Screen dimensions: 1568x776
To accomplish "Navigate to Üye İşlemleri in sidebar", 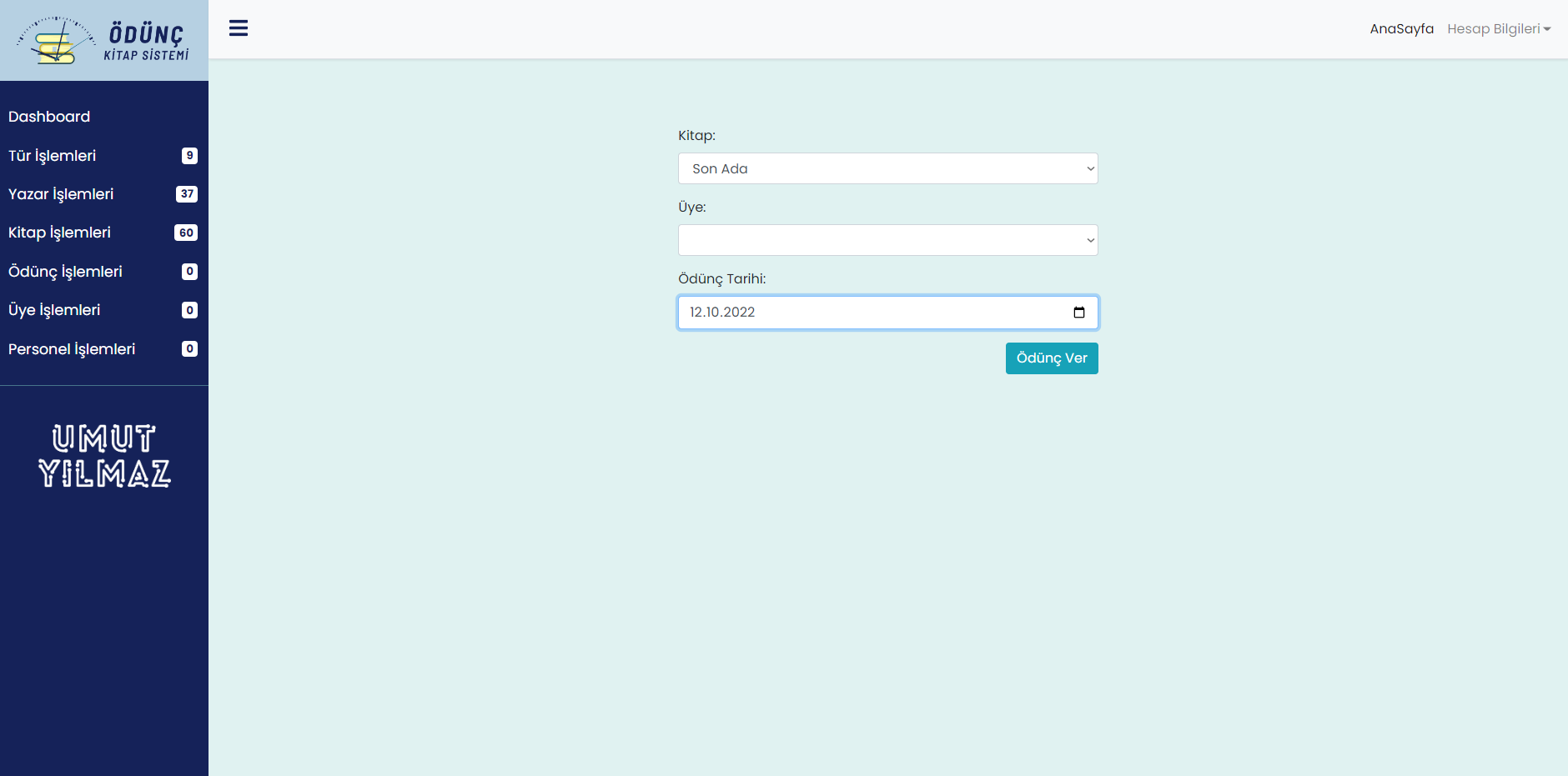I will 54,310.
